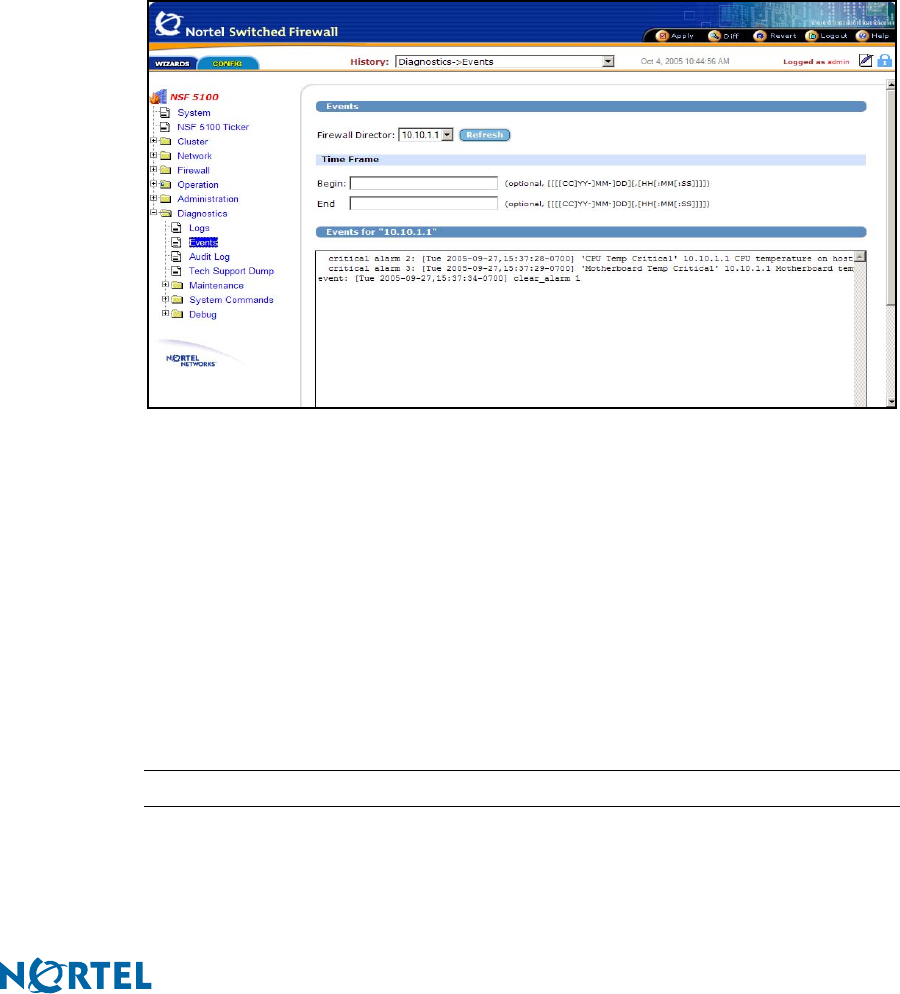Click the Debug folder icon
Screen dimensions: 900x994
pyautogui.click(x=177, y=314)
